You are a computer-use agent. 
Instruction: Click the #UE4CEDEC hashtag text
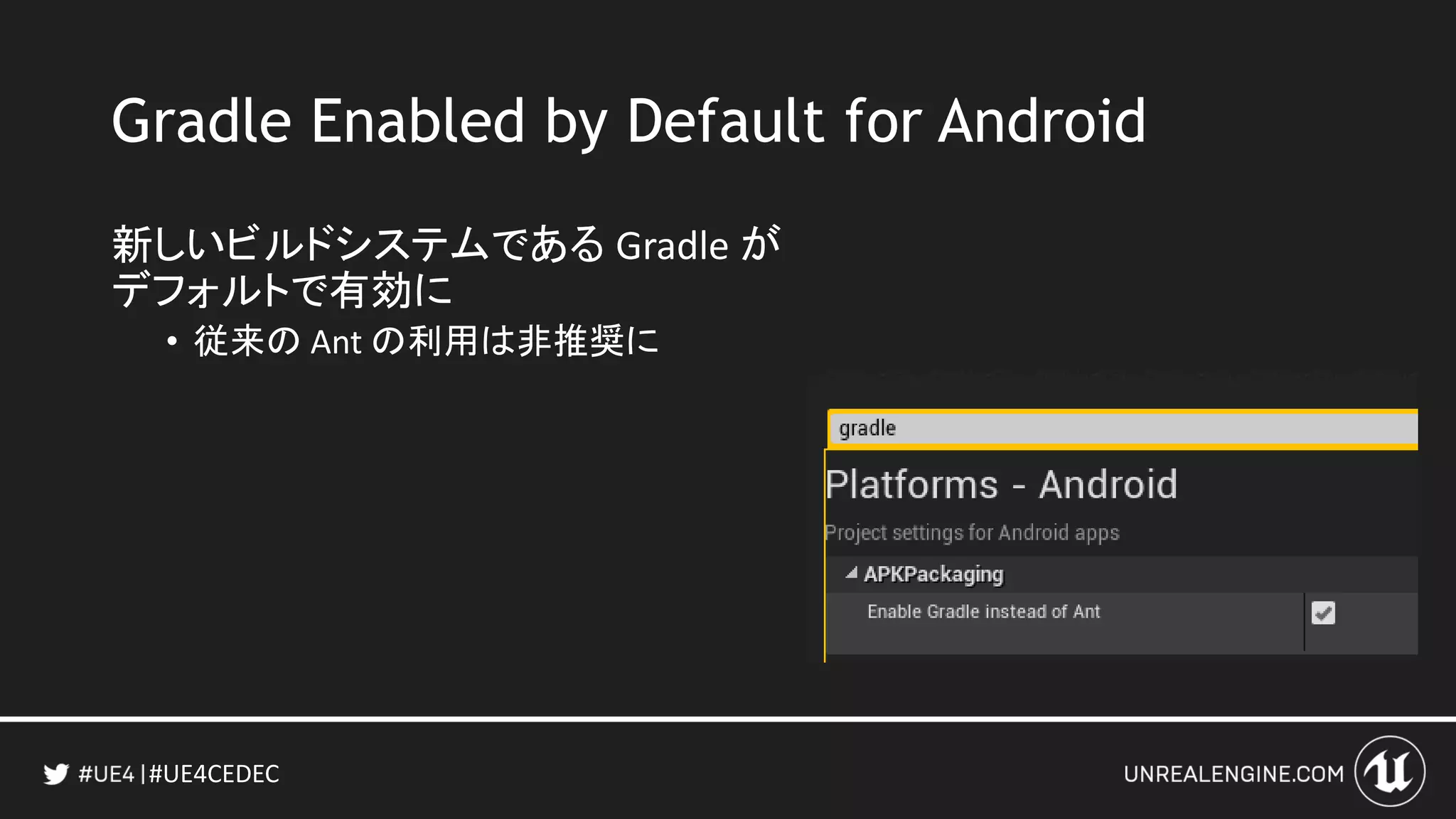214,773
